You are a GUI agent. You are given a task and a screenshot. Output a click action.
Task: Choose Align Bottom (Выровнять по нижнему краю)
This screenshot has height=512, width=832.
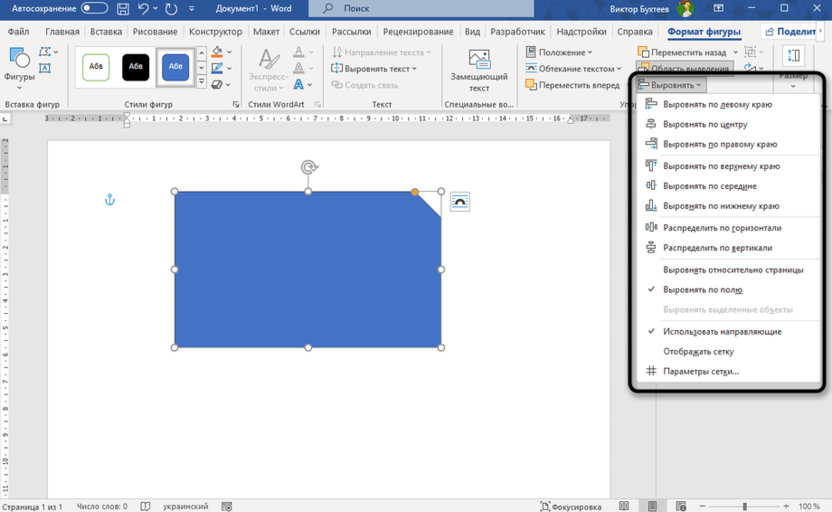click(x=720, y=206)
